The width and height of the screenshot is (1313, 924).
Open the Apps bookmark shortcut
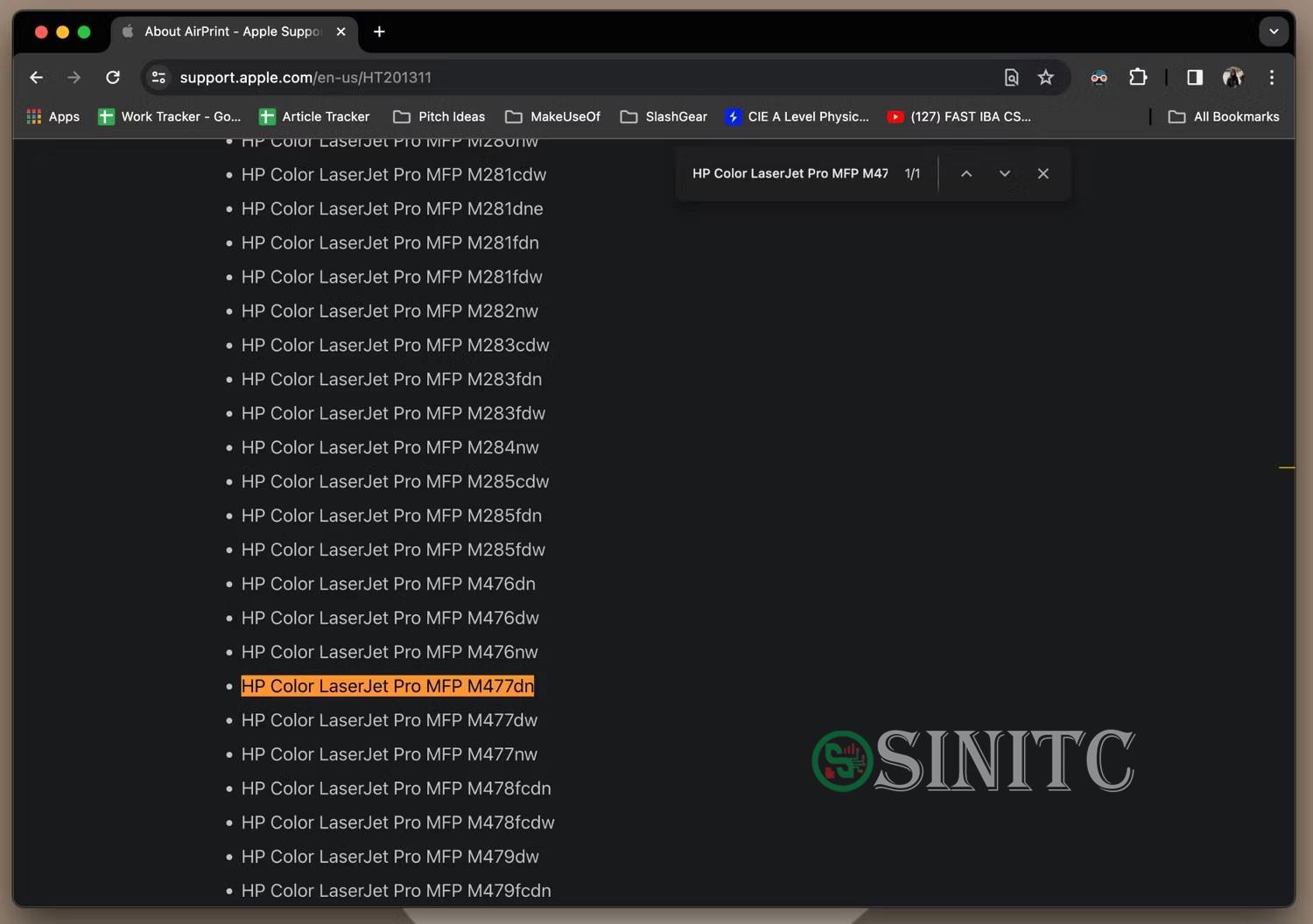click(53, 116)
